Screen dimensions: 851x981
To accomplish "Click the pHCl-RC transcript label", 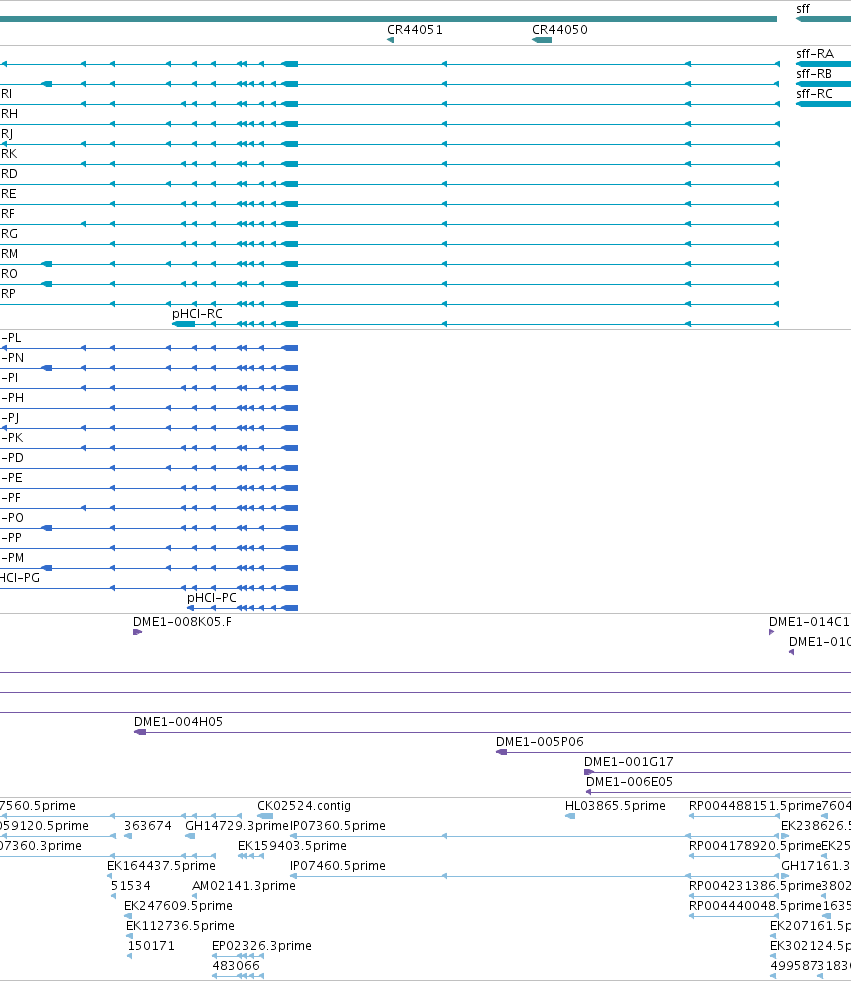I will tap(197, 313).
